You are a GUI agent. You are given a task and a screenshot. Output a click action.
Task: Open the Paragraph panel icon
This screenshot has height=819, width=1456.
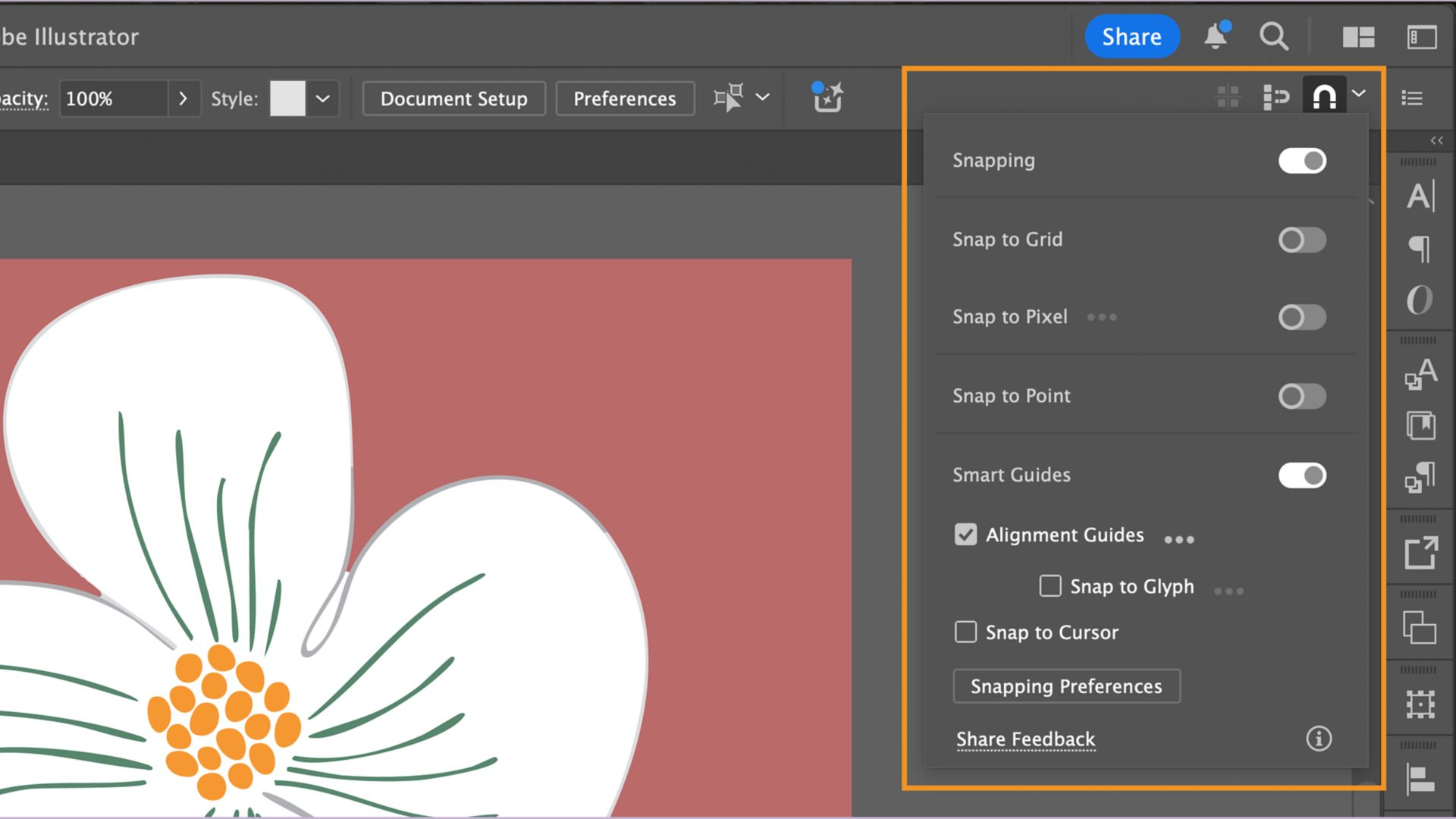tap(1420, 248)
